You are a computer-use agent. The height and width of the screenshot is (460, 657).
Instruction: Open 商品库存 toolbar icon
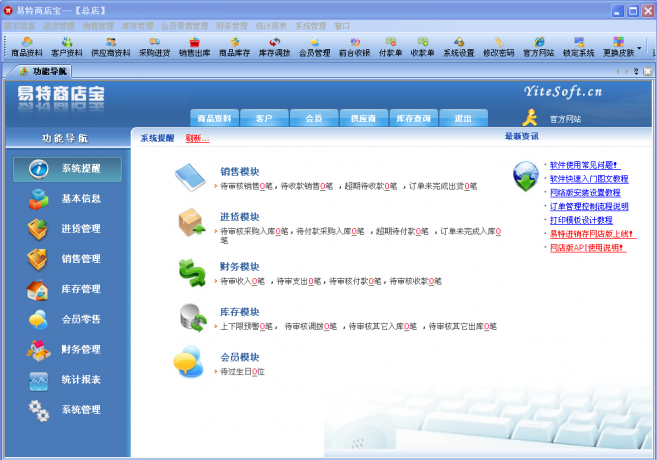[235, 47]
